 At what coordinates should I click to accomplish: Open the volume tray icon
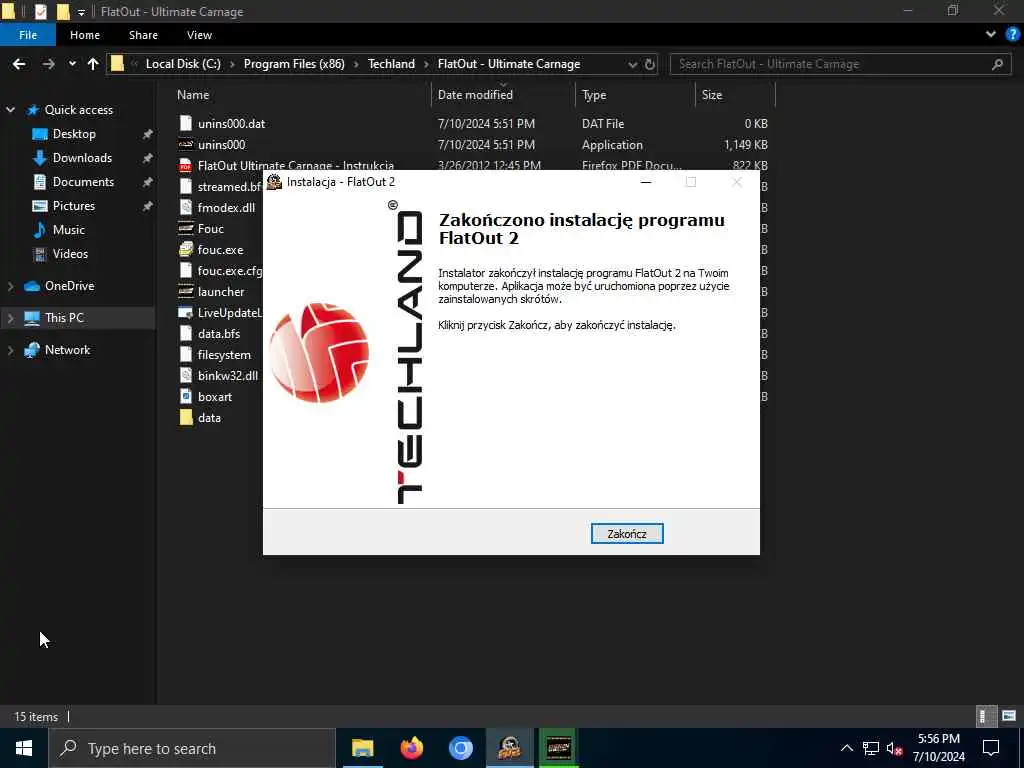895,748
